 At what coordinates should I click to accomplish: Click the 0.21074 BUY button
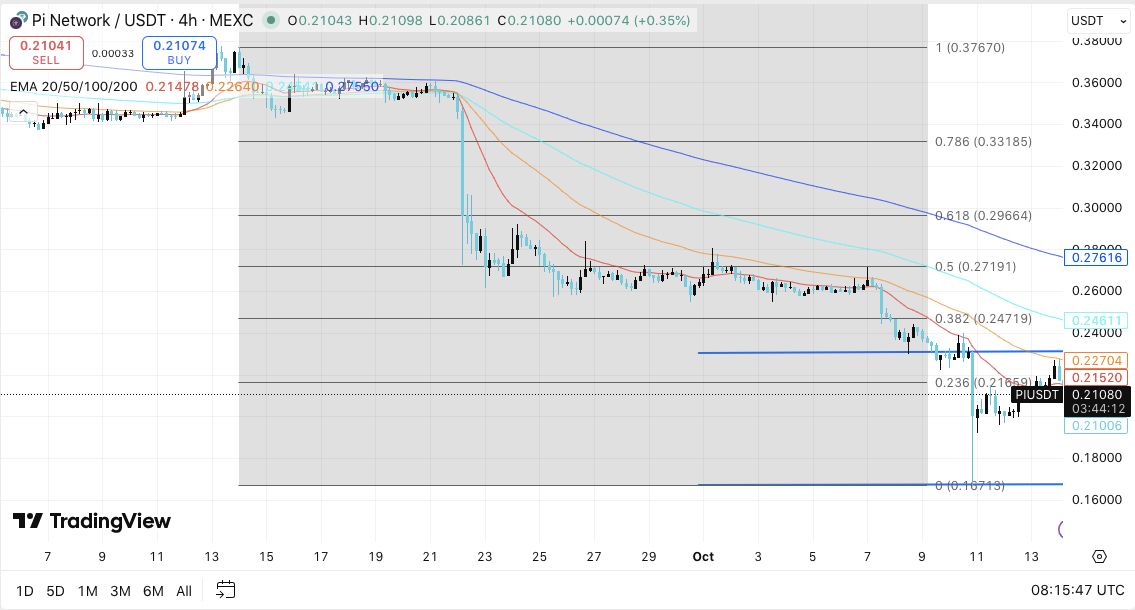180,52
